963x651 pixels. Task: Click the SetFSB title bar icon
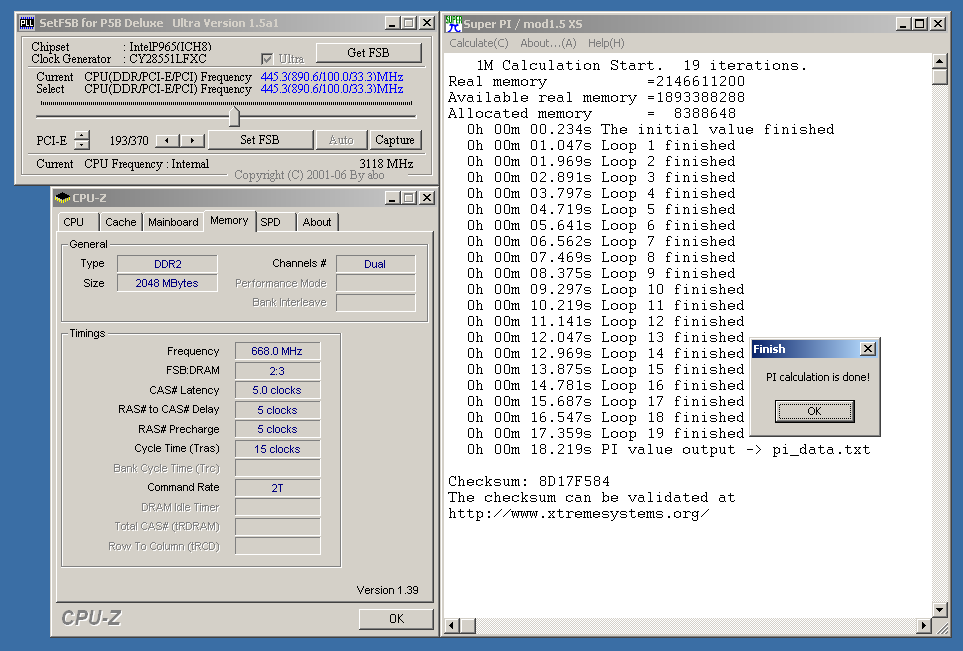point(26,23)
